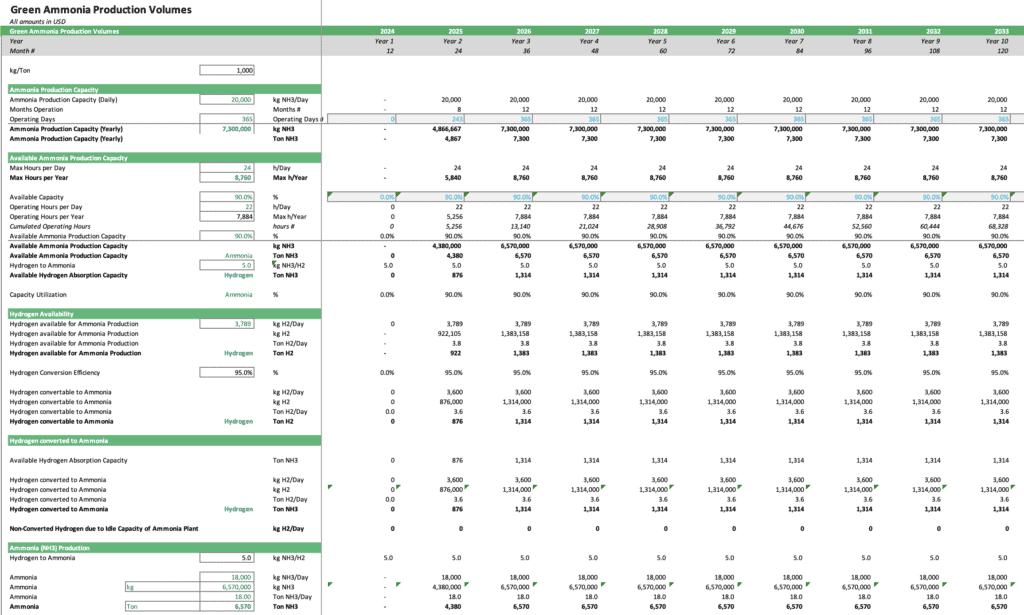Click the 'Operating Days #' unit label

(x=298, y=119)
